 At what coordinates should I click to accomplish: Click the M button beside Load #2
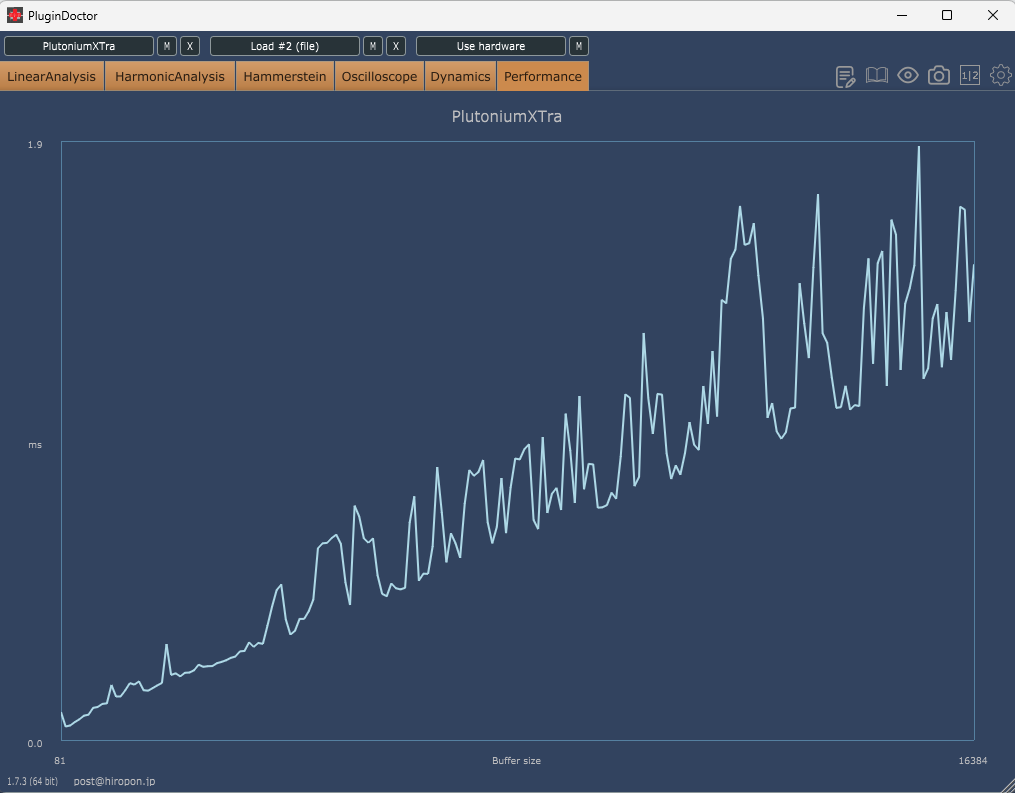point(373,46)
